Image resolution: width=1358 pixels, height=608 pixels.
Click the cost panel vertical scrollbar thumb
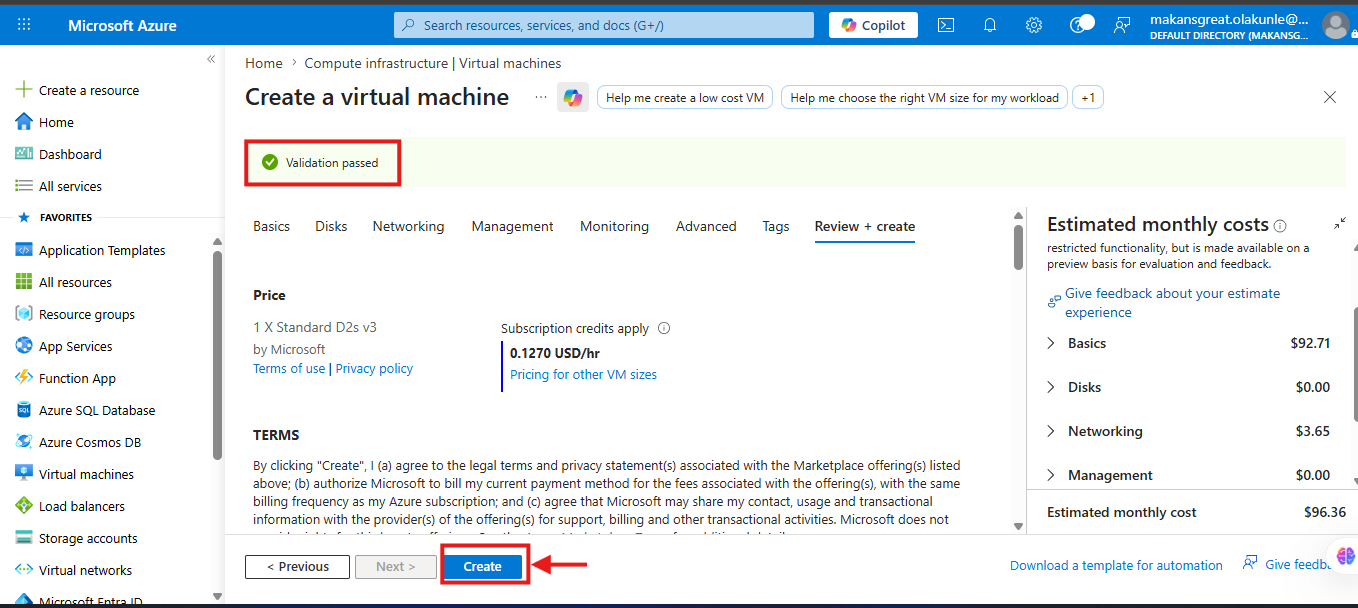1354,366
